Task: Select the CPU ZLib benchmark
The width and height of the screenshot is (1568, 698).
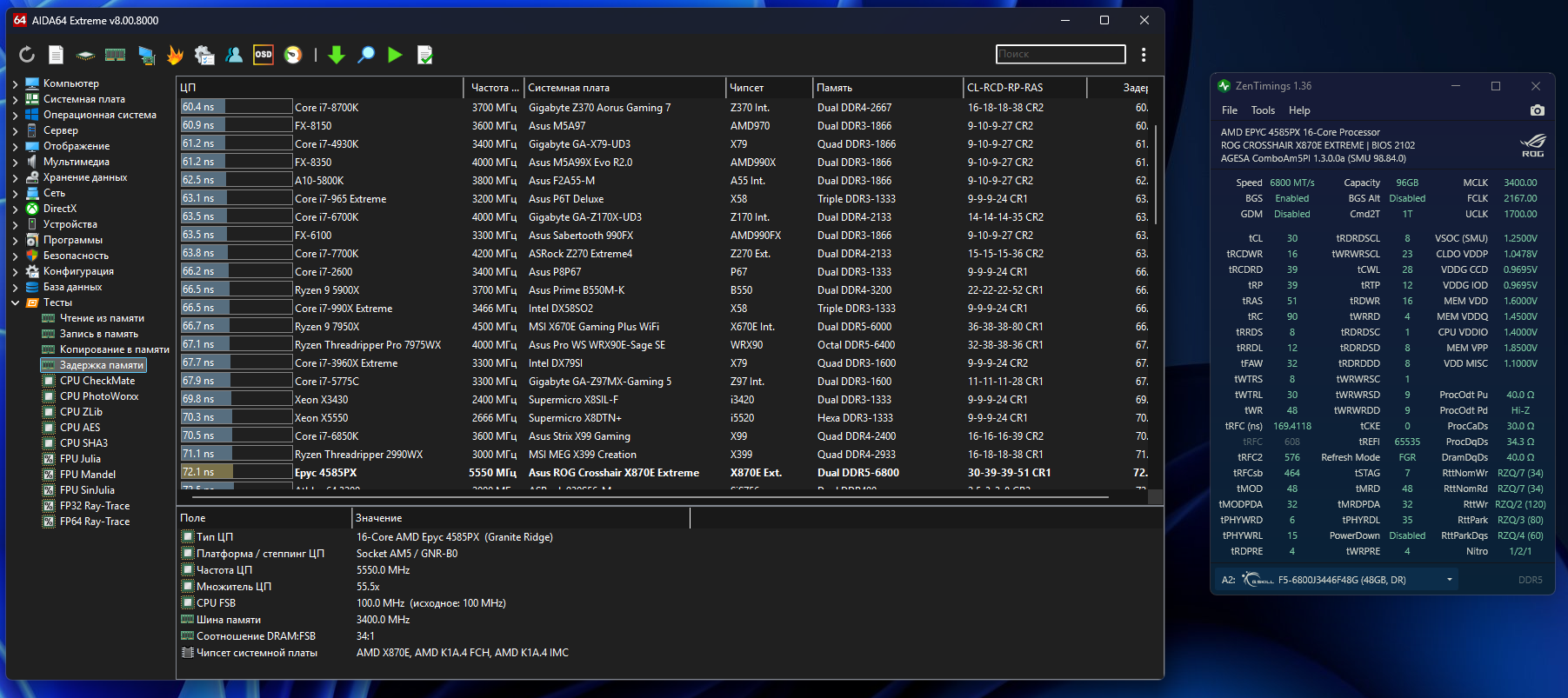Action: pos(81,412)
